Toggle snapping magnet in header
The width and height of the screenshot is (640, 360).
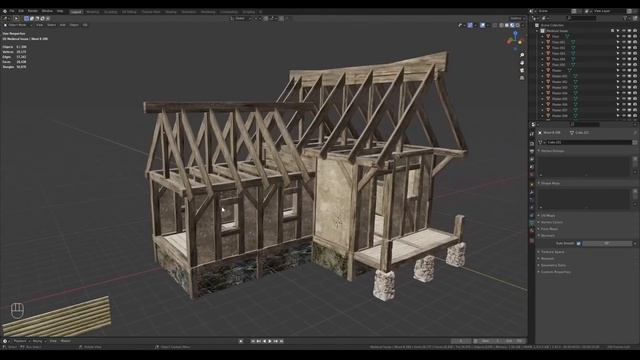click(266, 18)
